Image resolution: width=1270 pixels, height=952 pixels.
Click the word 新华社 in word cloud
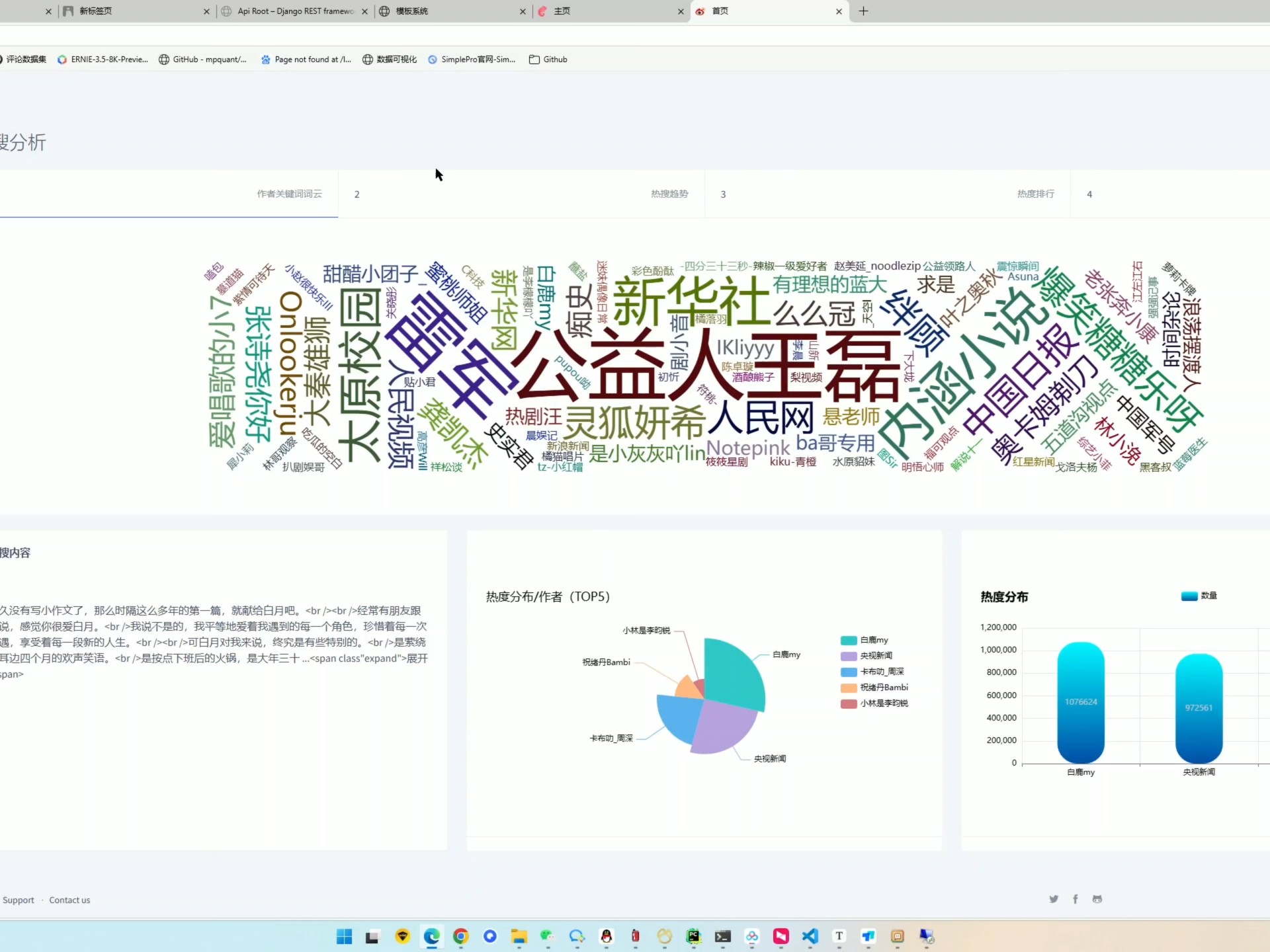(692, 302)
